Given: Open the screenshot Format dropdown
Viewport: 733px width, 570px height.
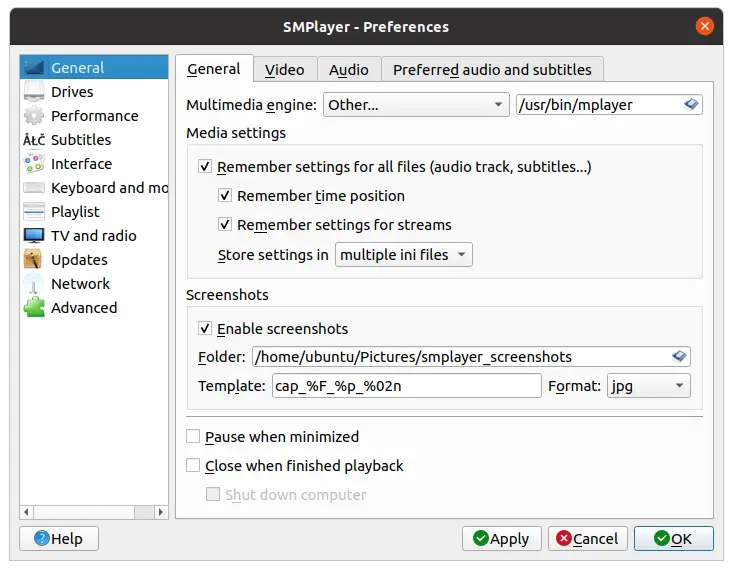Looking at the screenshot, I should click(x=648, y=386).
